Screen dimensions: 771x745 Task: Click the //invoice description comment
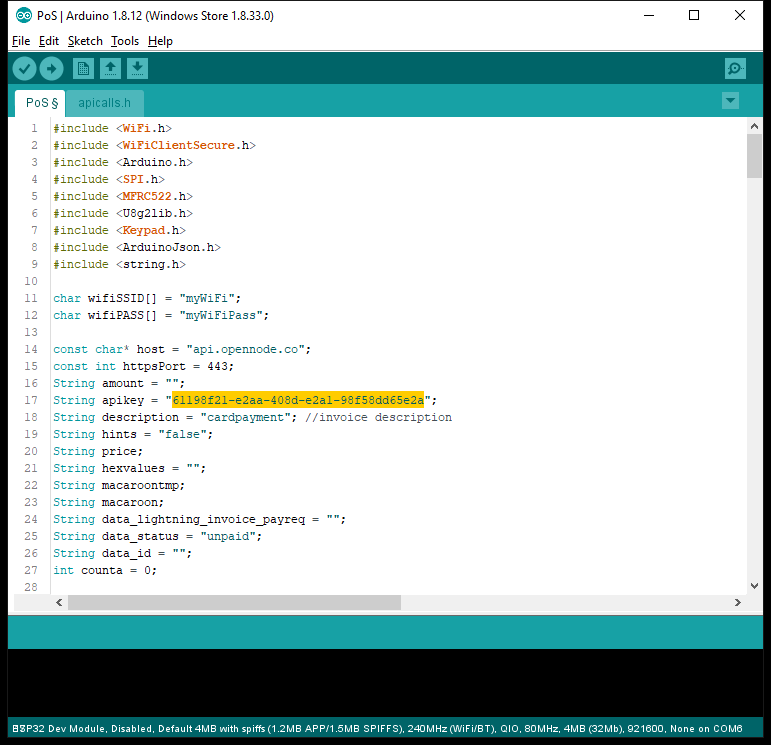pos(378,417)
